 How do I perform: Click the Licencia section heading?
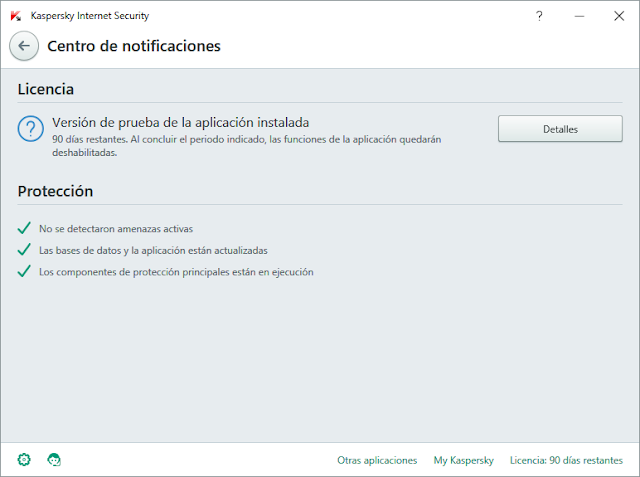click(x=46, y=89)
